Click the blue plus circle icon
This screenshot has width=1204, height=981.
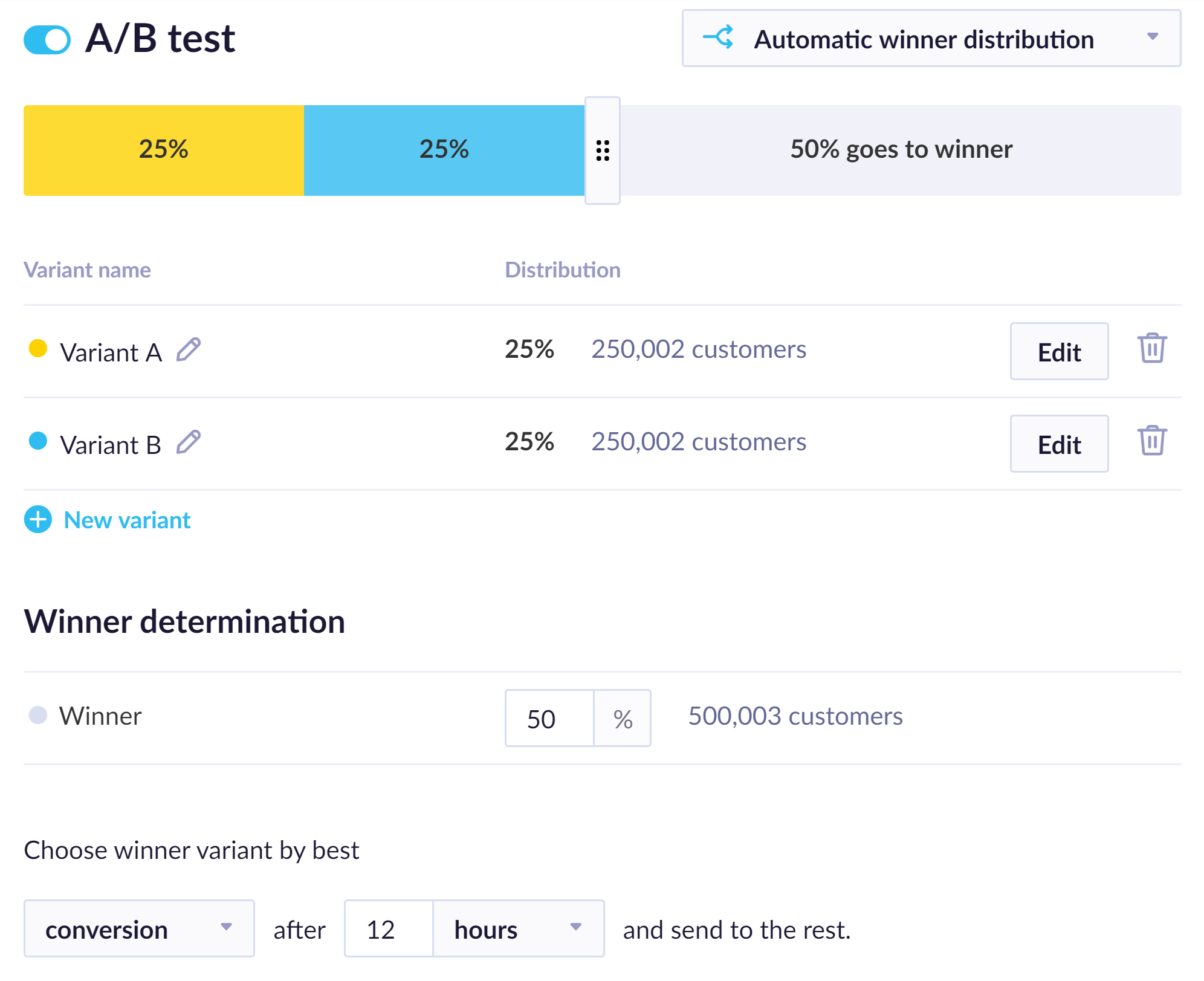(38, 520)
